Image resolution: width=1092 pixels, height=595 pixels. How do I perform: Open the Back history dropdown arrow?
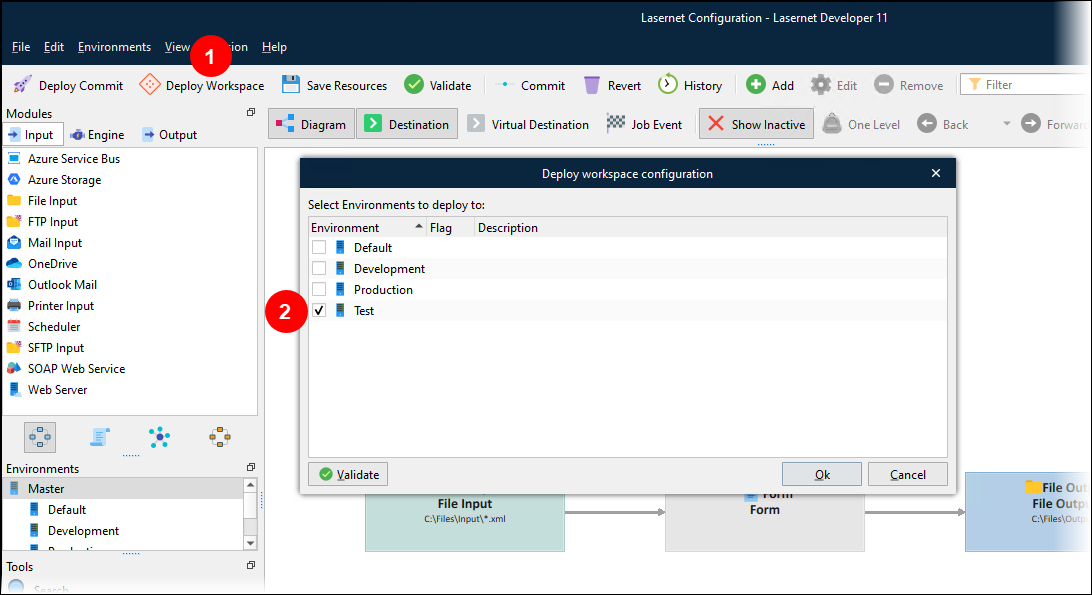[1006, 124]
